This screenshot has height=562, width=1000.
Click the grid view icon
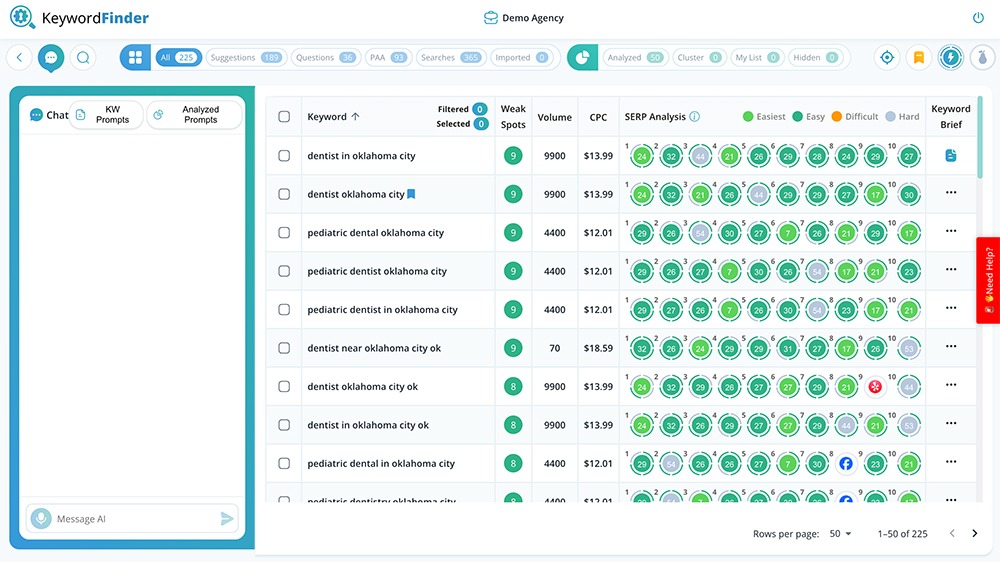[x=135, y=57]
